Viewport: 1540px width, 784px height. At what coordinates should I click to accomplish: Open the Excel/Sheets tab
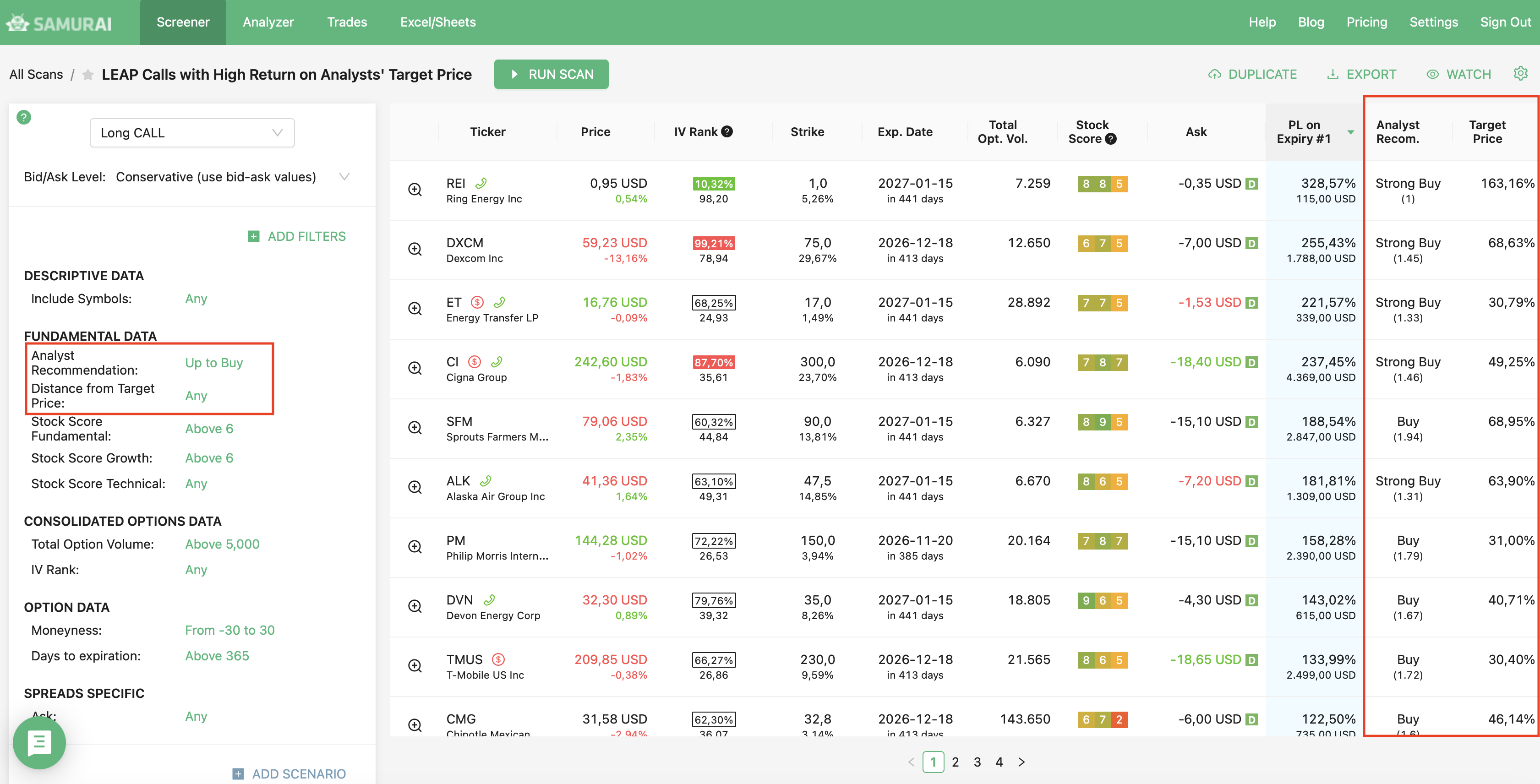click(x=437, y=22)
